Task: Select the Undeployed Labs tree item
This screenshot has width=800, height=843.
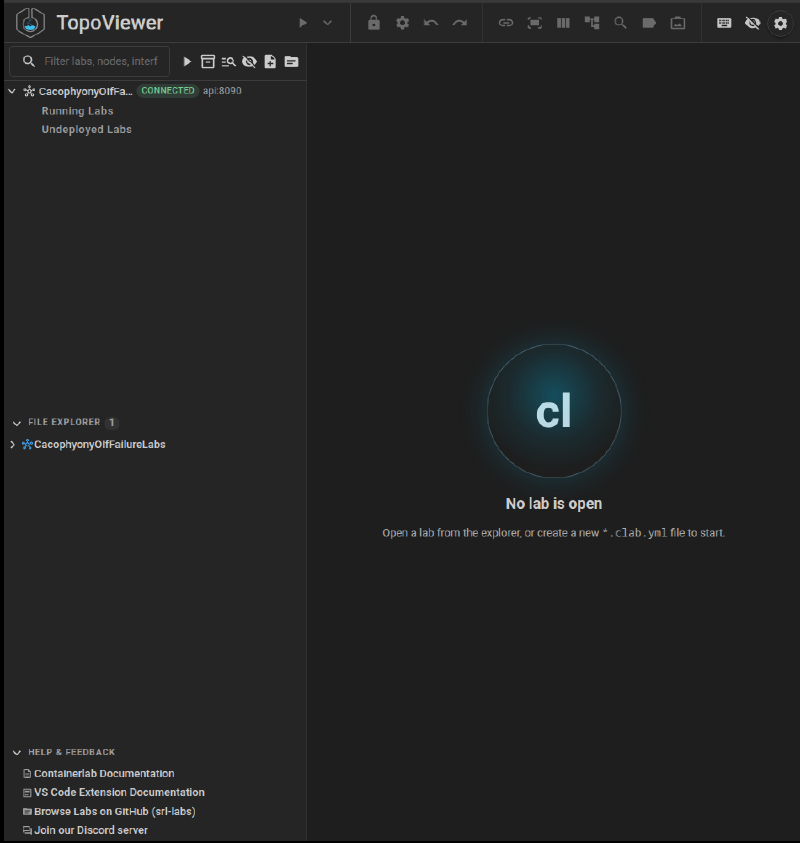Action: click(x=87, y=130)
